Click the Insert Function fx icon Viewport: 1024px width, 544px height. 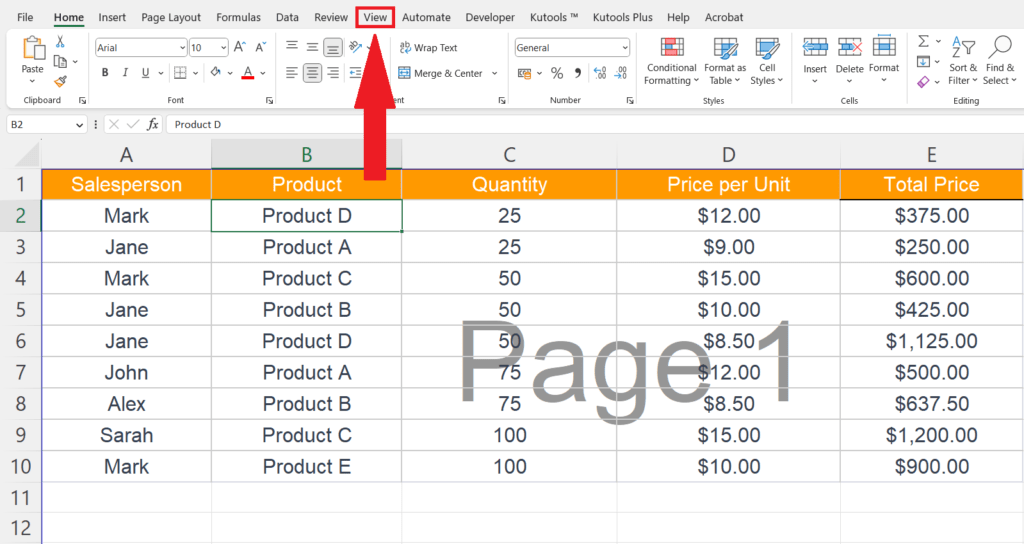coord(152,124)
